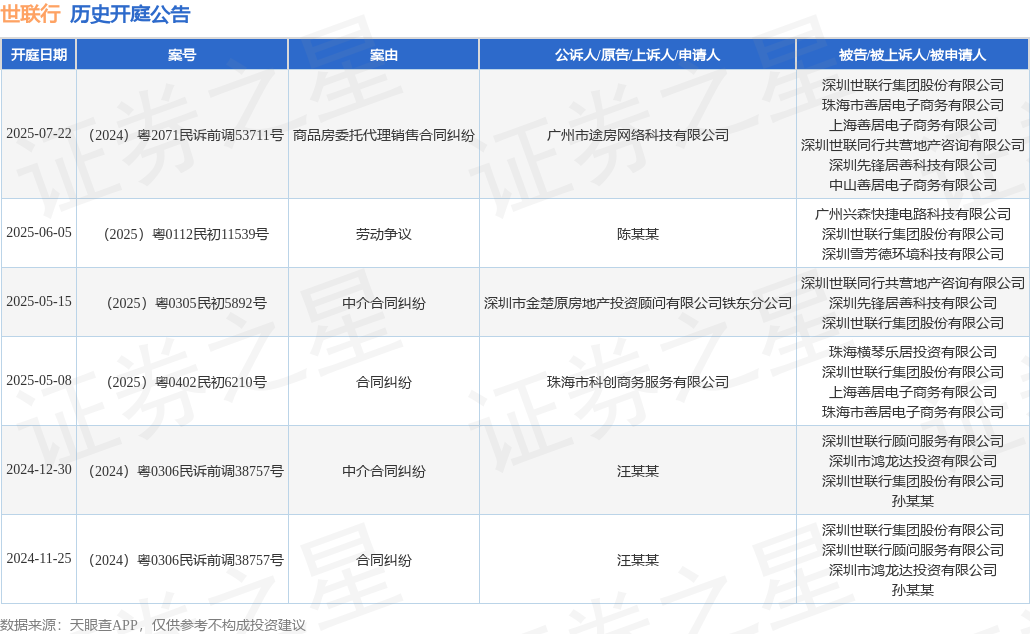Click the 劳动争议 case cause

pyautogui.click(x=384, y=235)
